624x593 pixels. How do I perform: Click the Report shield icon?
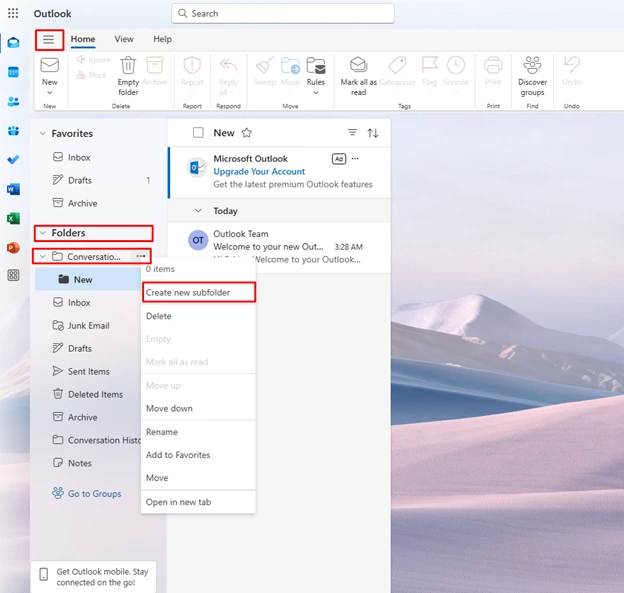[192, 65]
